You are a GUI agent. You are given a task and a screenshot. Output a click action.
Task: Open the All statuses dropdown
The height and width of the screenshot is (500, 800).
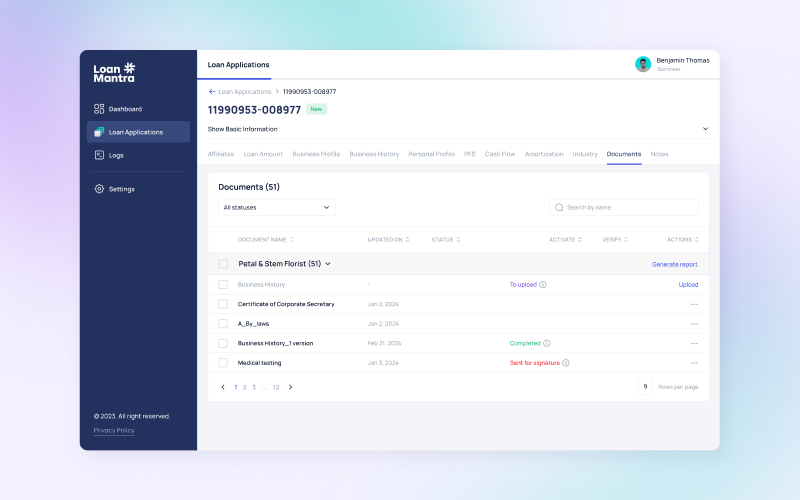(277, 207)
